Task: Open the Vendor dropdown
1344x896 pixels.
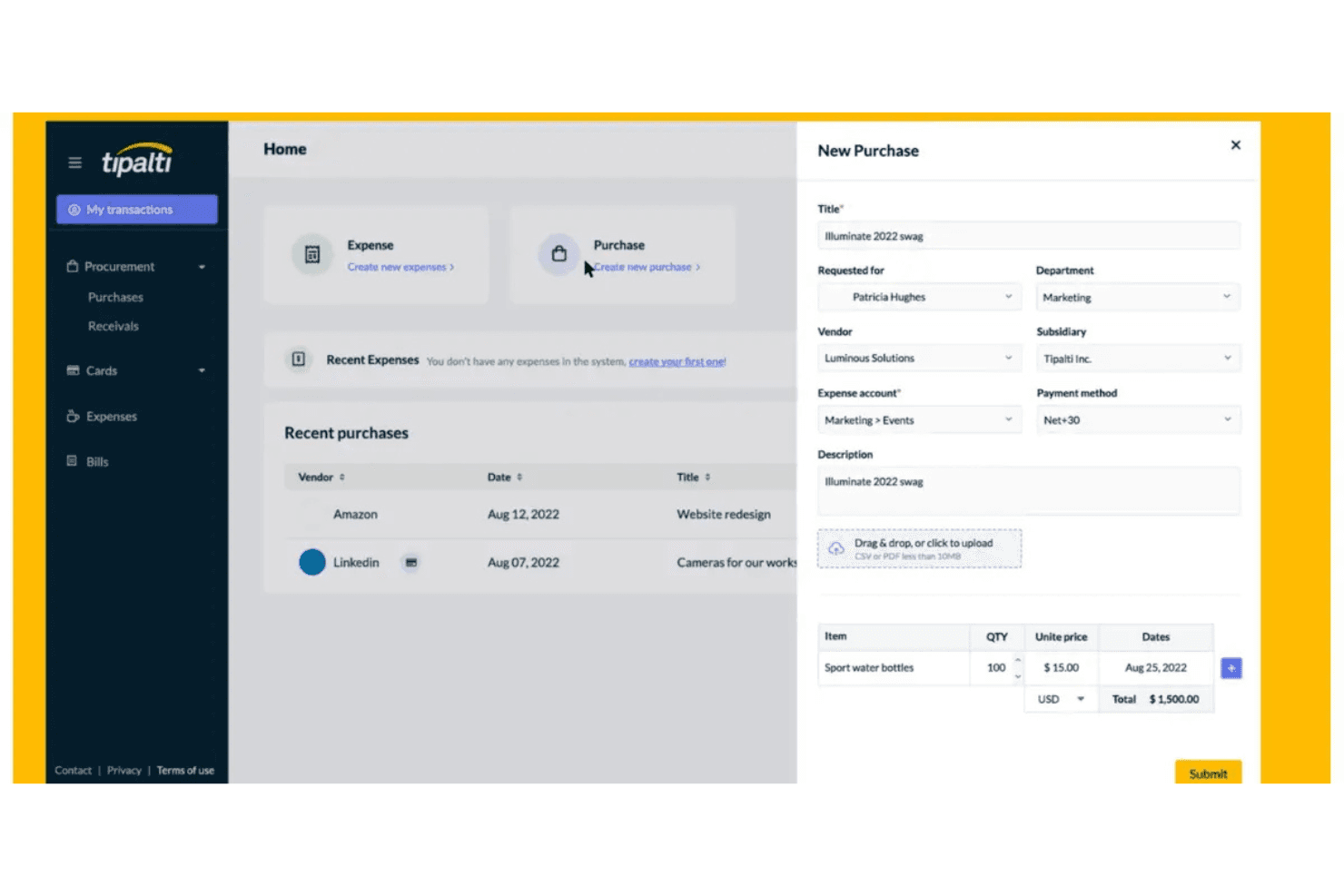Action: coord(919,358)
